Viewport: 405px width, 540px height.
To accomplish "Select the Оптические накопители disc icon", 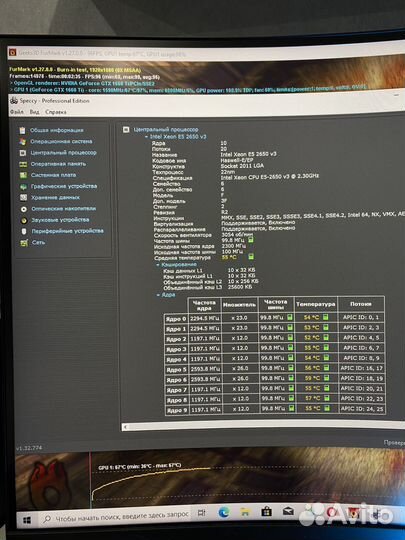I will [24, 209].
